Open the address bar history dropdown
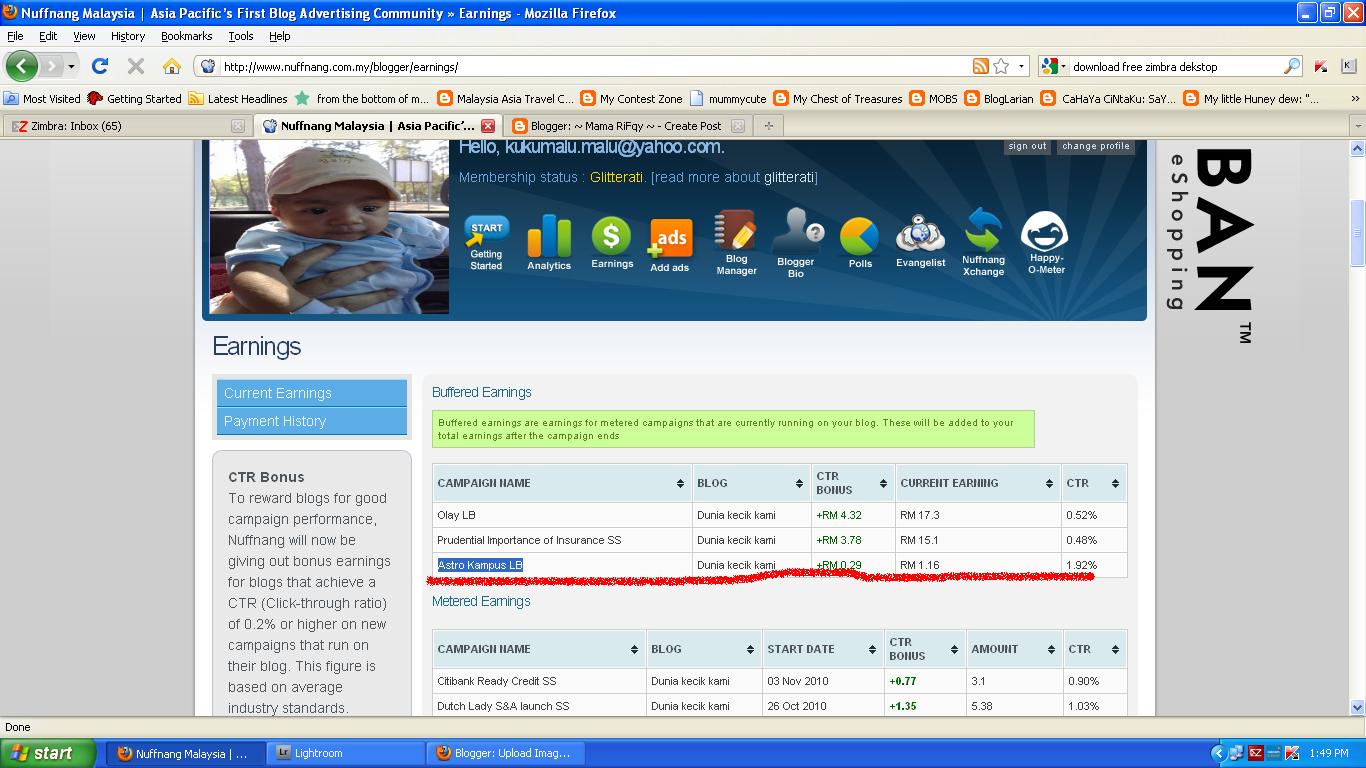1366x768 pixels. tap(1021, 66)
